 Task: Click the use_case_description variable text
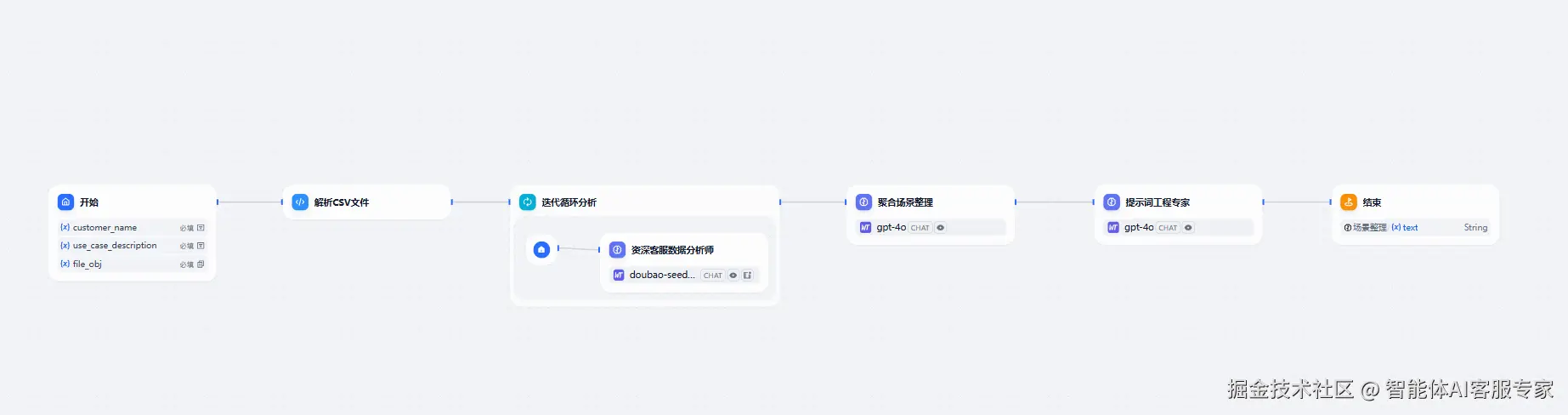point(115,246)
